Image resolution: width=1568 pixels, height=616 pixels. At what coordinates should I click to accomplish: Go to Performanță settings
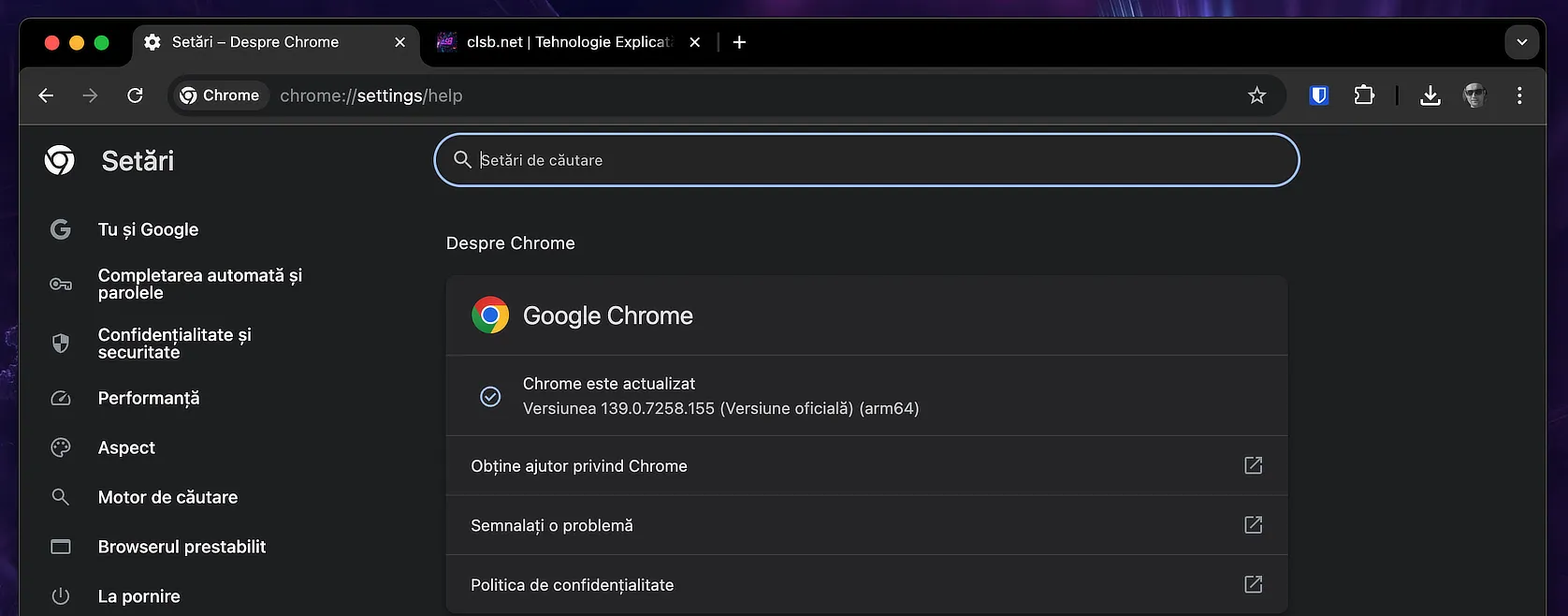(149, 398)
